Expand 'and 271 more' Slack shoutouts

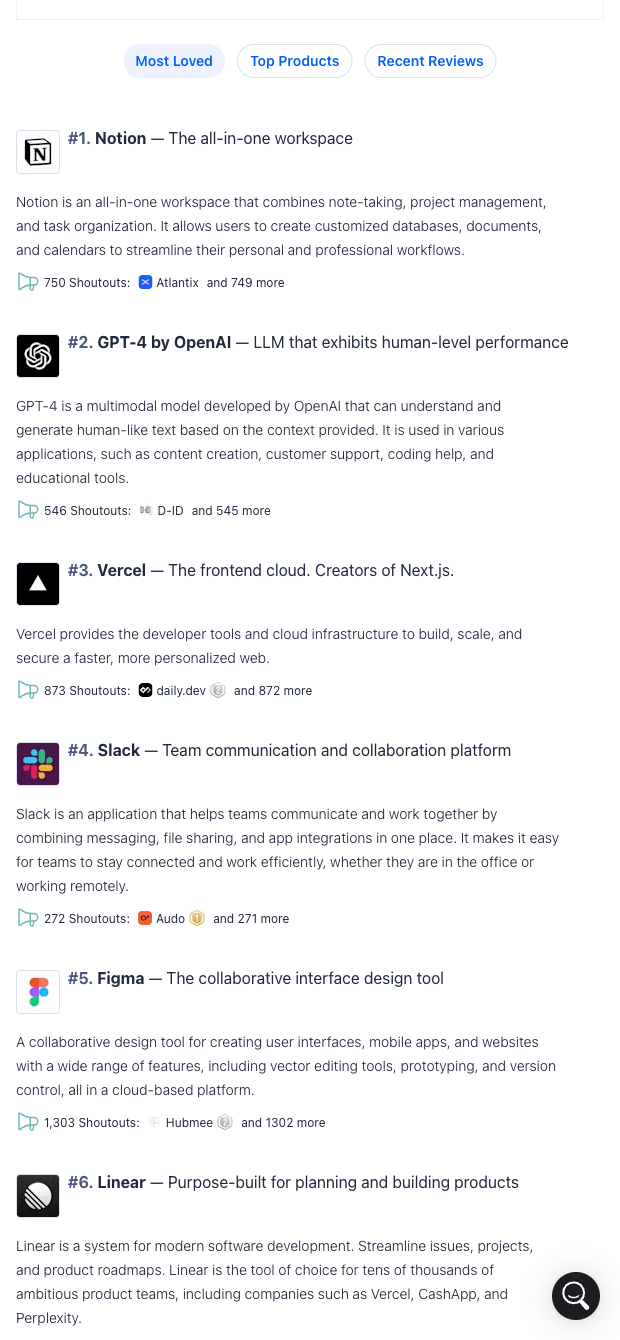tap(251, 919)
